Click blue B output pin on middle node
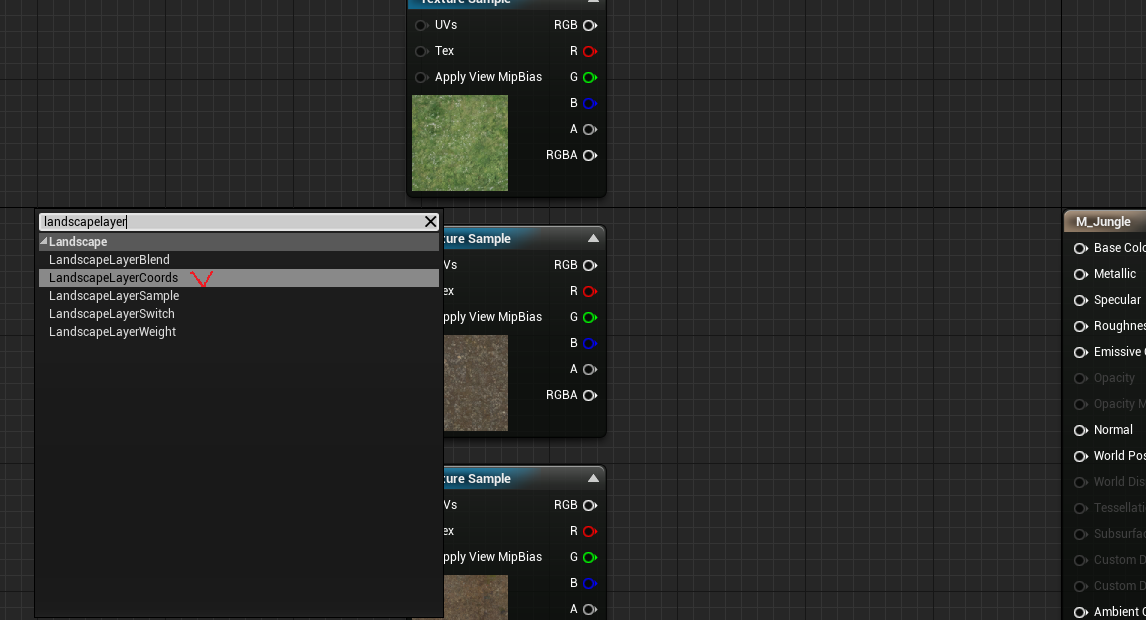 (x=590, y=344)
